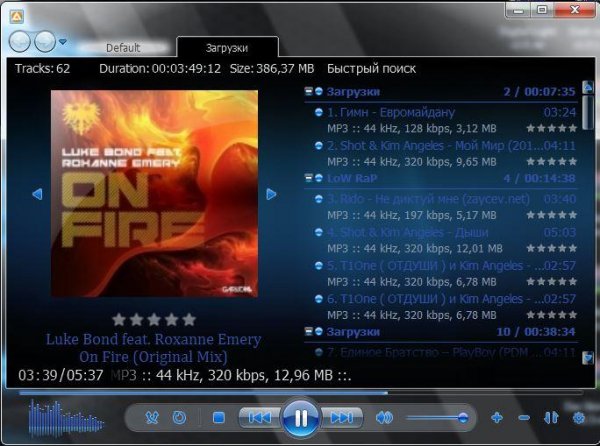Collapse the first Загрузки group 2 / 00:07:35
This screenshot has height=446, width=600.
tap(308, 91)
